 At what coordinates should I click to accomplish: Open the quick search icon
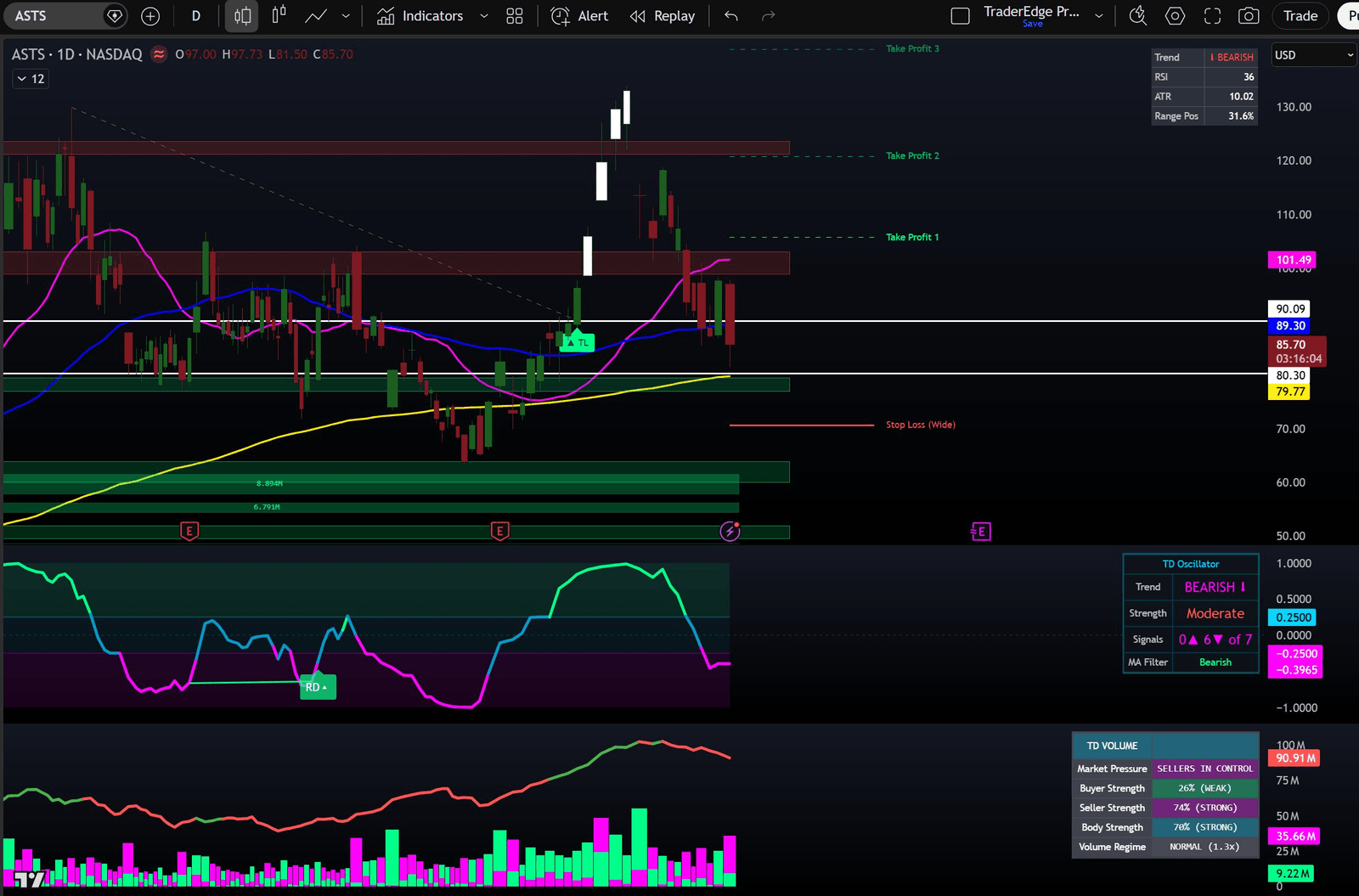pos(1138,16)
